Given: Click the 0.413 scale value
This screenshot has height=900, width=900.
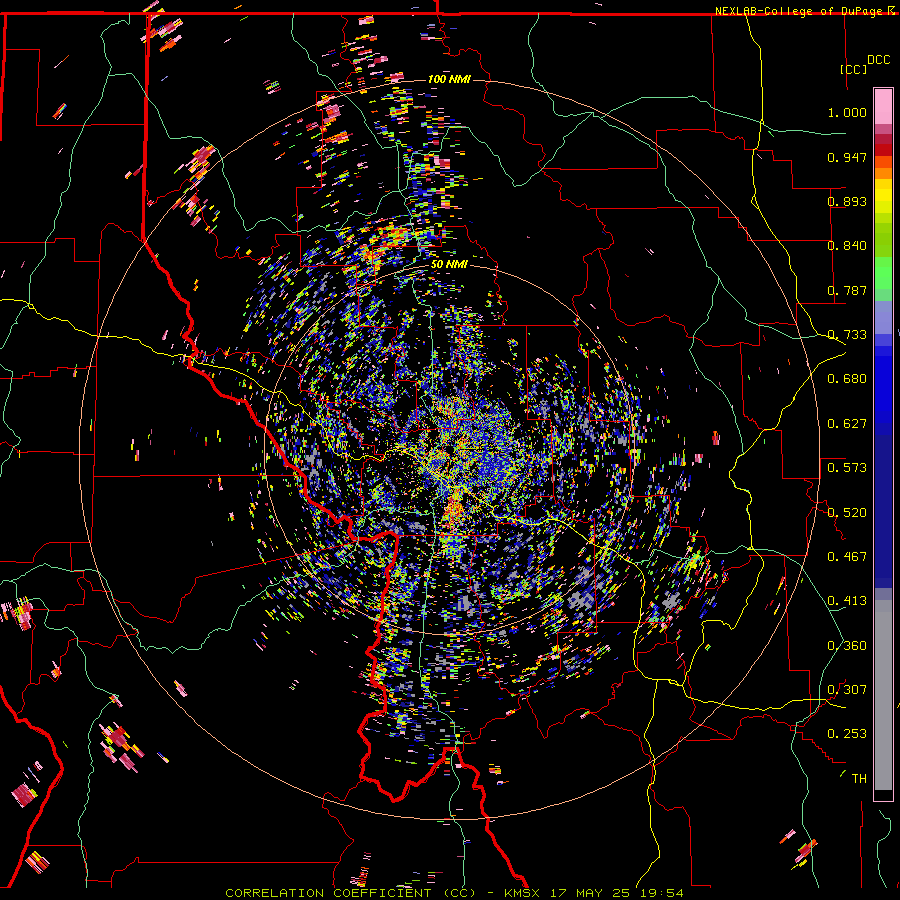Looking at the screenshot, I should pyautogui.click(x=847, y=601).
